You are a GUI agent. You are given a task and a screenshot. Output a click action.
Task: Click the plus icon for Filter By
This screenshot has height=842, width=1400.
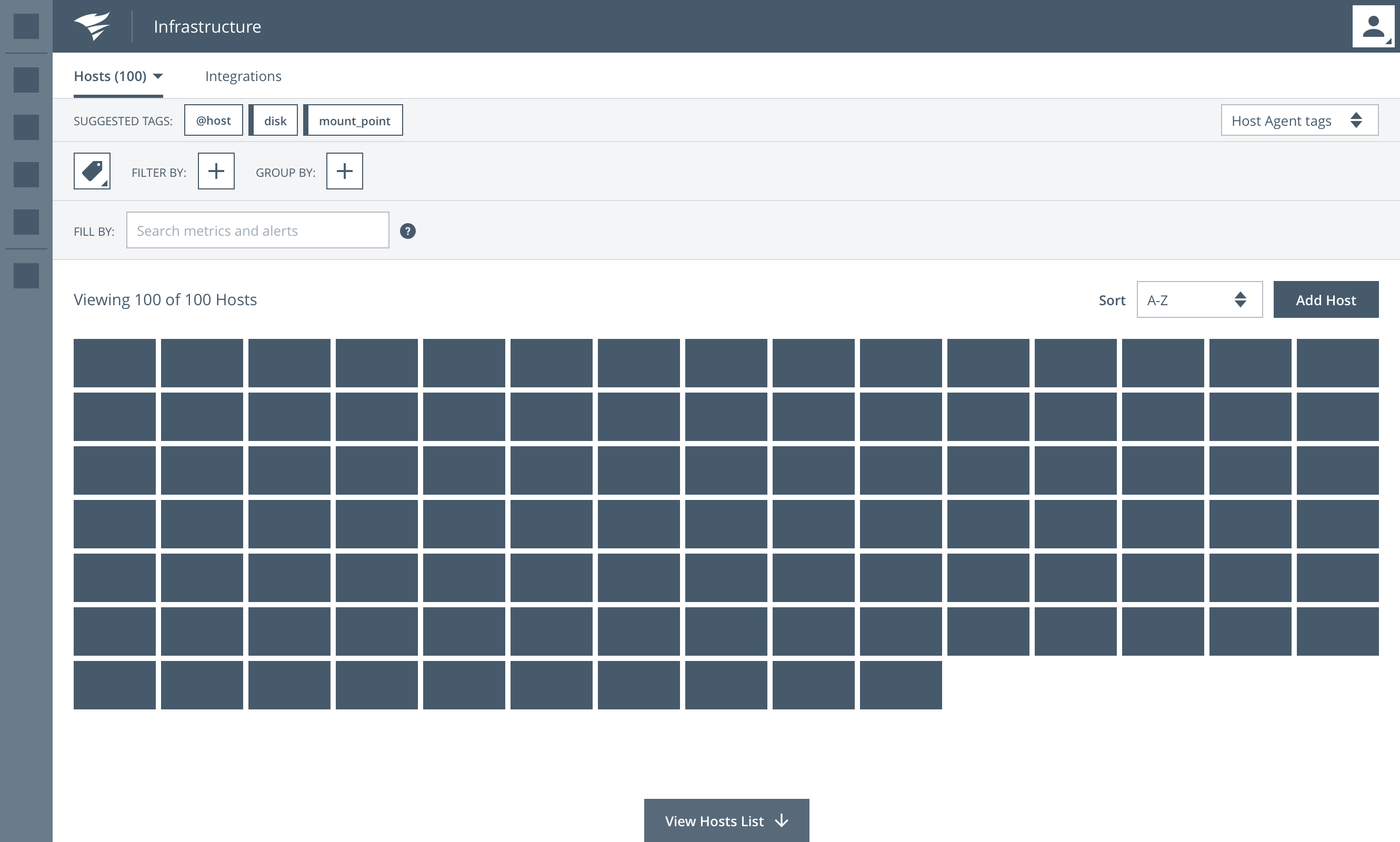point(216,171)
